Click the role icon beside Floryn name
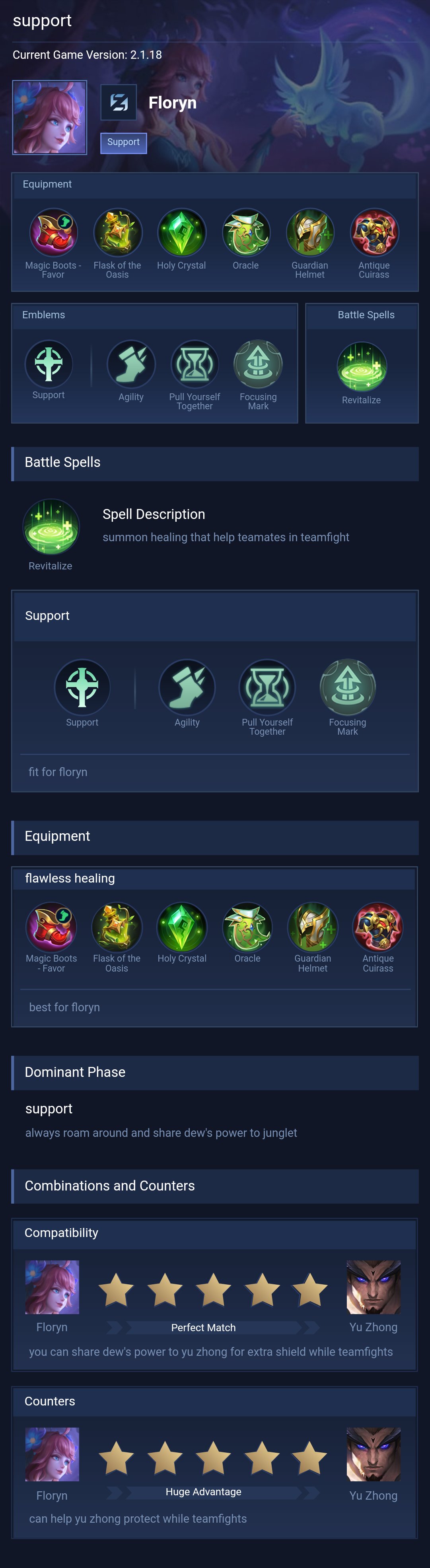This screenshot has width=430, height=1568. click(119, 102)
